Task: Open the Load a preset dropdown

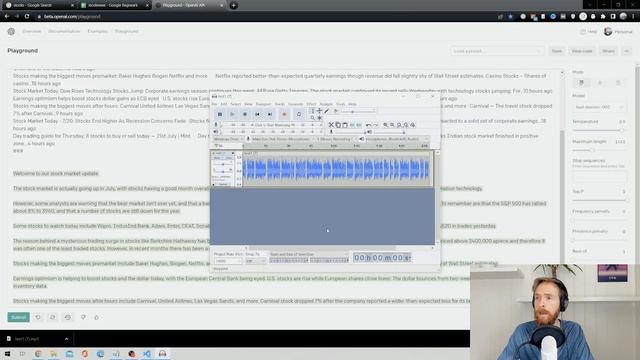Action: tap(497, 51)
